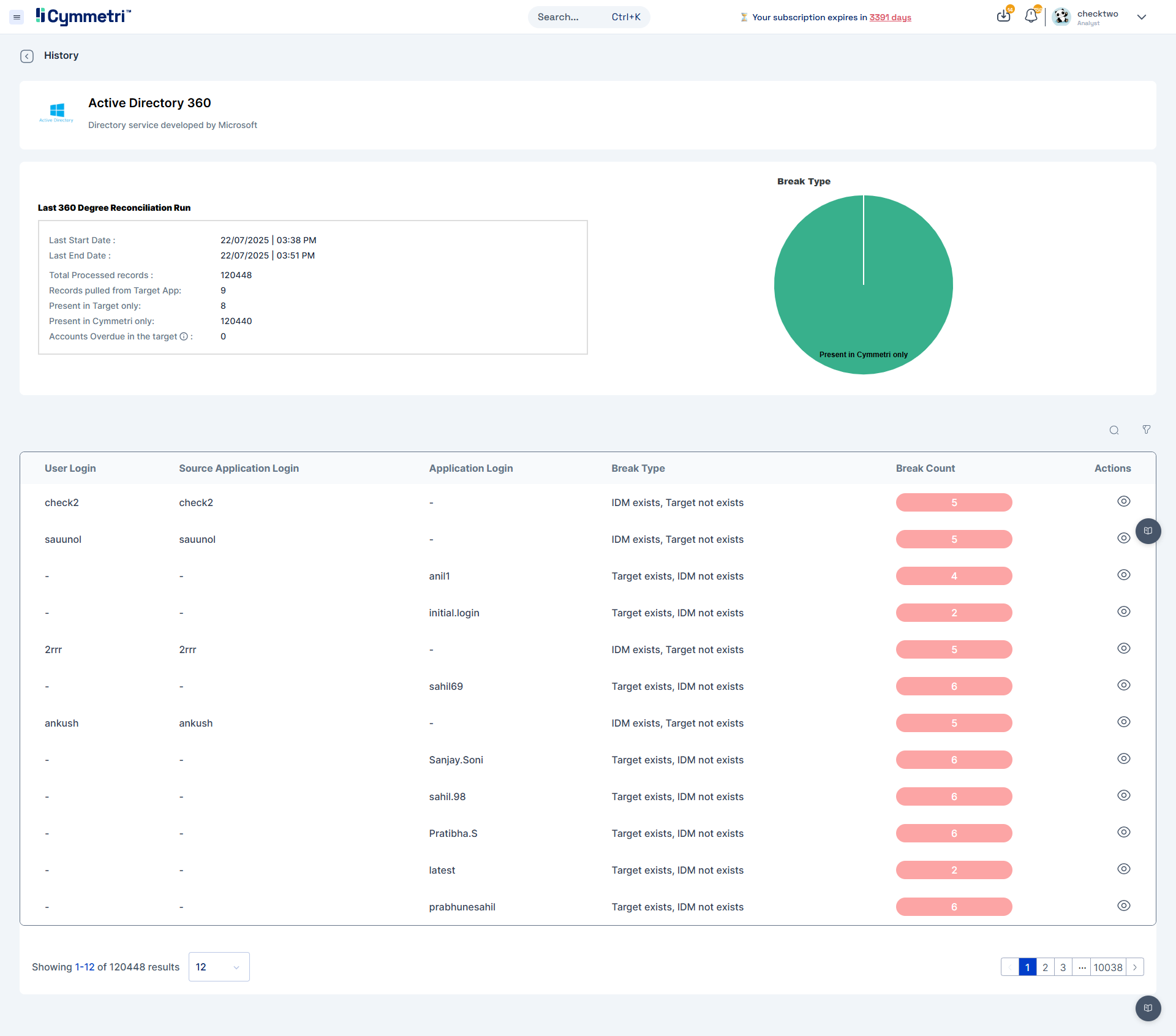
Task: Sort by the Break Count column header
Action: (925, 468)
